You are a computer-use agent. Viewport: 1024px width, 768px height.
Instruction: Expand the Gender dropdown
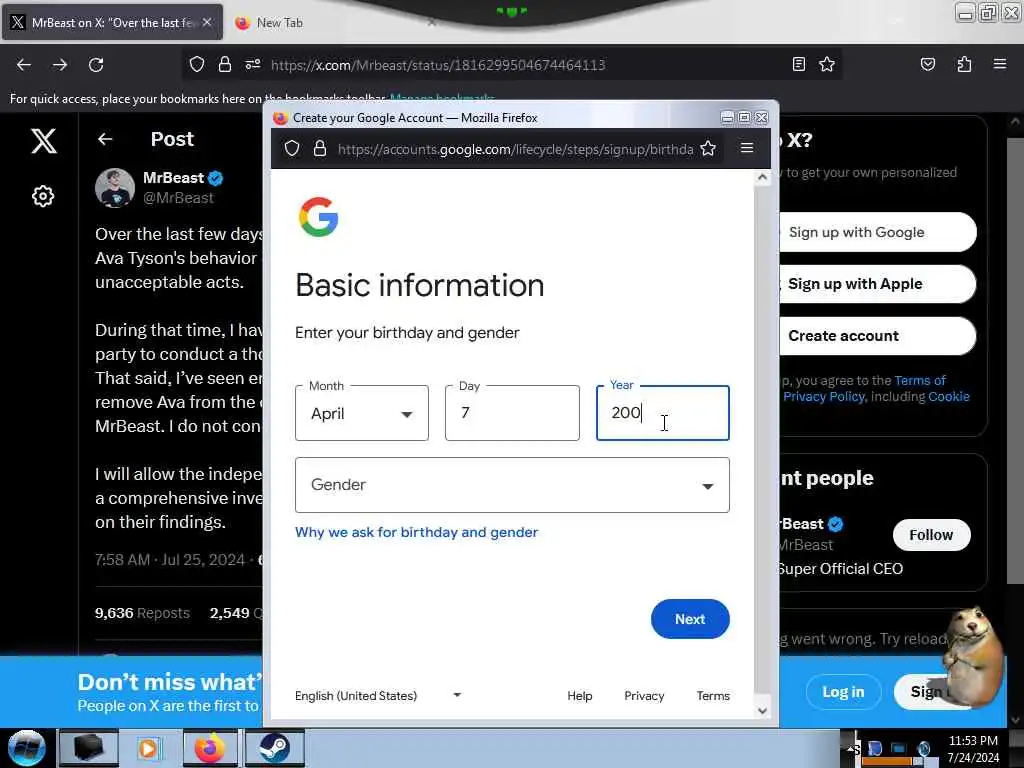(512, 485)
